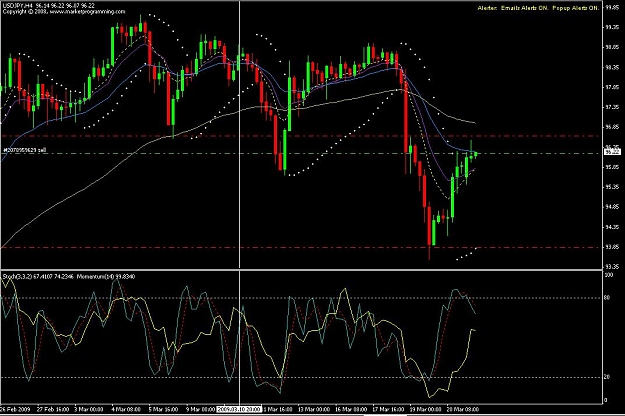Image resolution: width=625 pixels, height=416 pixels.
Task: Click the 97.35 price on the price axis
Action: click(612, 107)
